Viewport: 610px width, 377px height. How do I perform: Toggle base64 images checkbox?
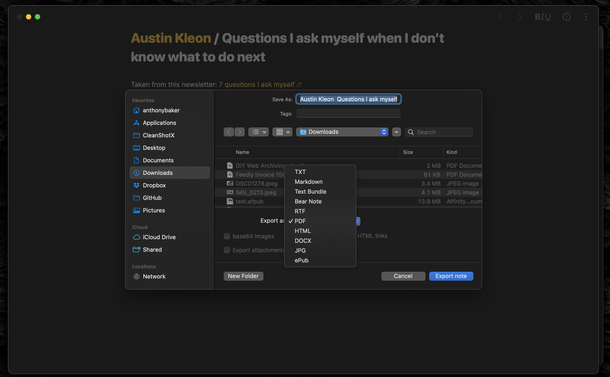227,236
